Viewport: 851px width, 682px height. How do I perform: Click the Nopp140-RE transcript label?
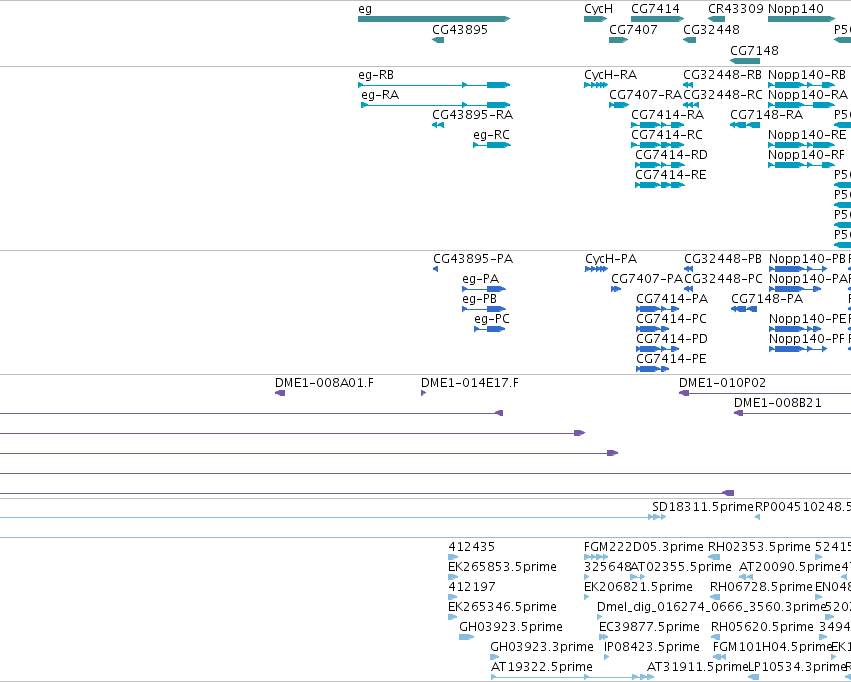pyautogui.click(x=807, y=135)
